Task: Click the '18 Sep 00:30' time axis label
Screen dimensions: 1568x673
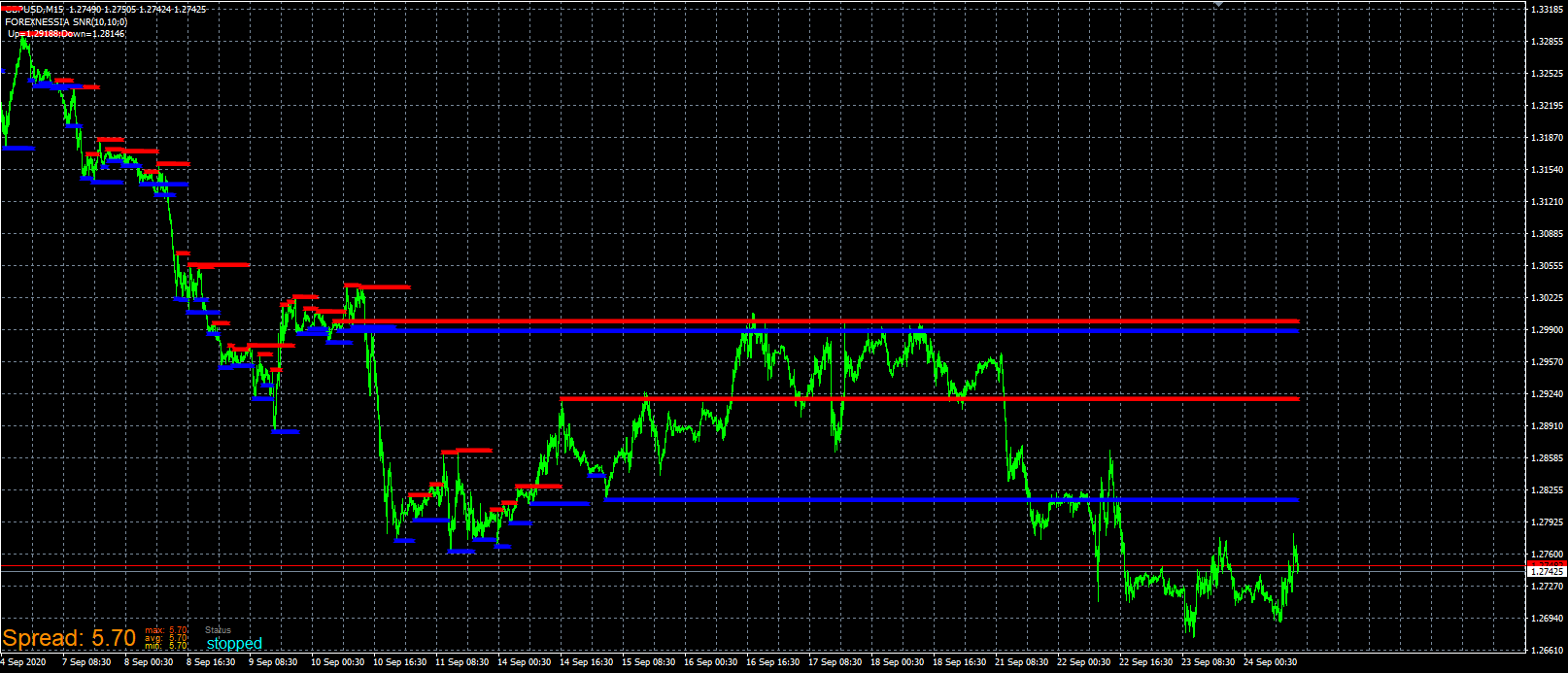Action: pyautogui.click(x=897, y=662)
